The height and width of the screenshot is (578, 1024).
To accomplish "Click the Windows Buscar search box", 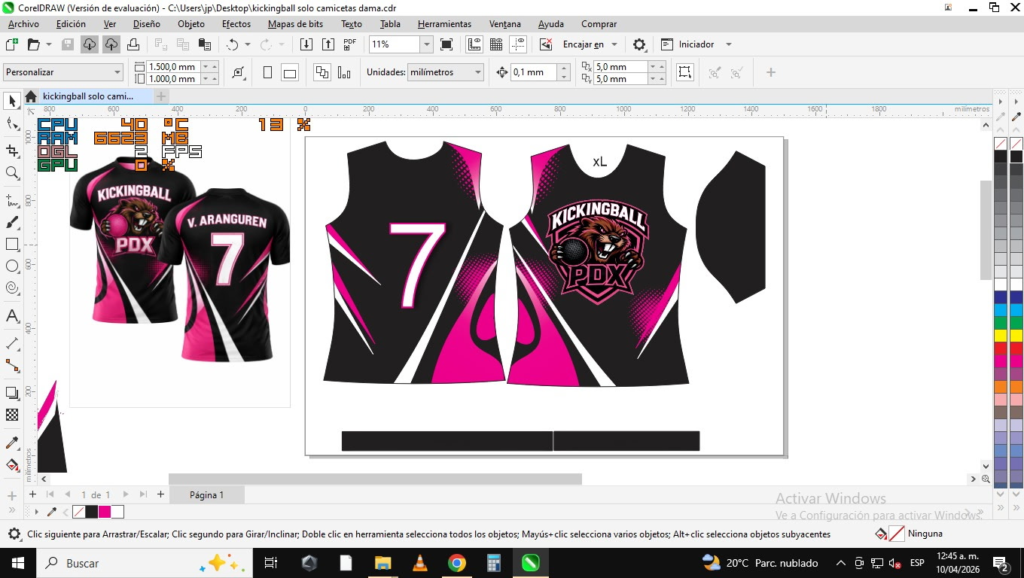I will [144, 563].
